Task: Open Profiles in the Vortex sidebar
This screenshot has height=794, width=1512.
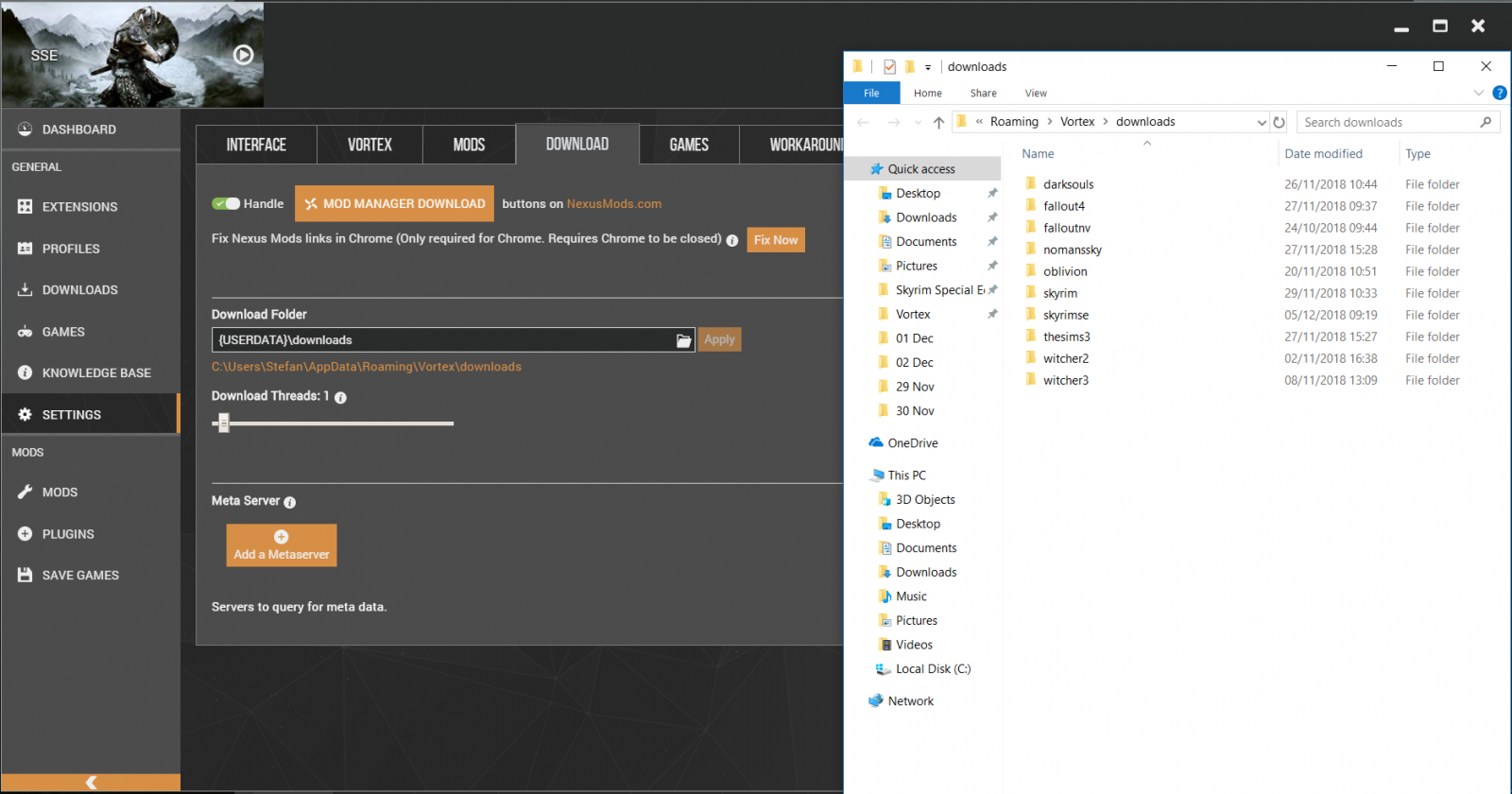Action: (x=90, y=249)
